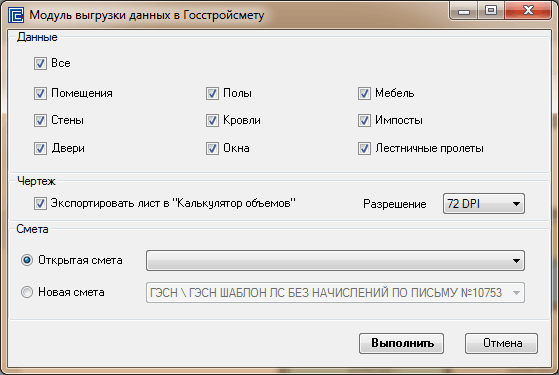
Task: Select the 'Новая смета' radio button
Action: point(27,292)
